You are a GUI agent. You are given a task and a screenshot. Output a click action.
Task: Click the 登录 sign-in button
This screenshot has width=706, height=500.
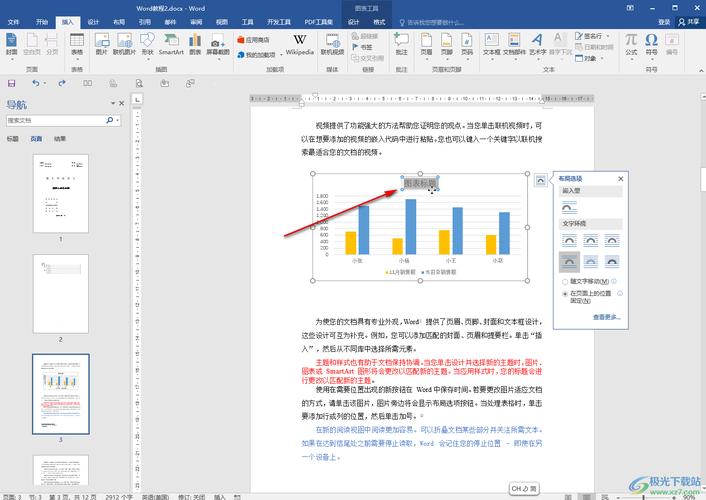pyautogui.click(x=664, y=22)
